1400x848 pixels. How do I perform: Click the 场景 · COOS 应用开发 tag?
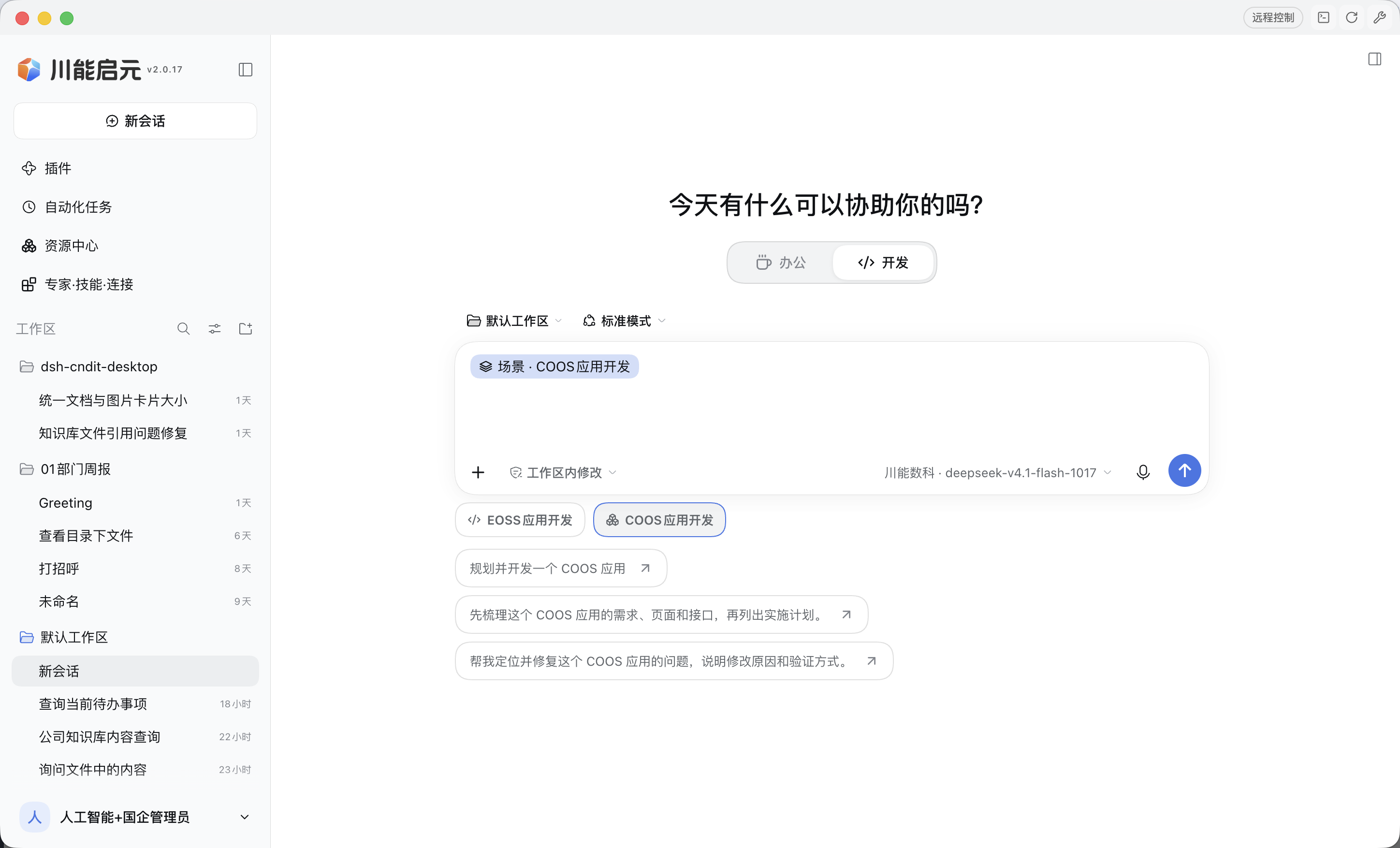coord(554,366)
